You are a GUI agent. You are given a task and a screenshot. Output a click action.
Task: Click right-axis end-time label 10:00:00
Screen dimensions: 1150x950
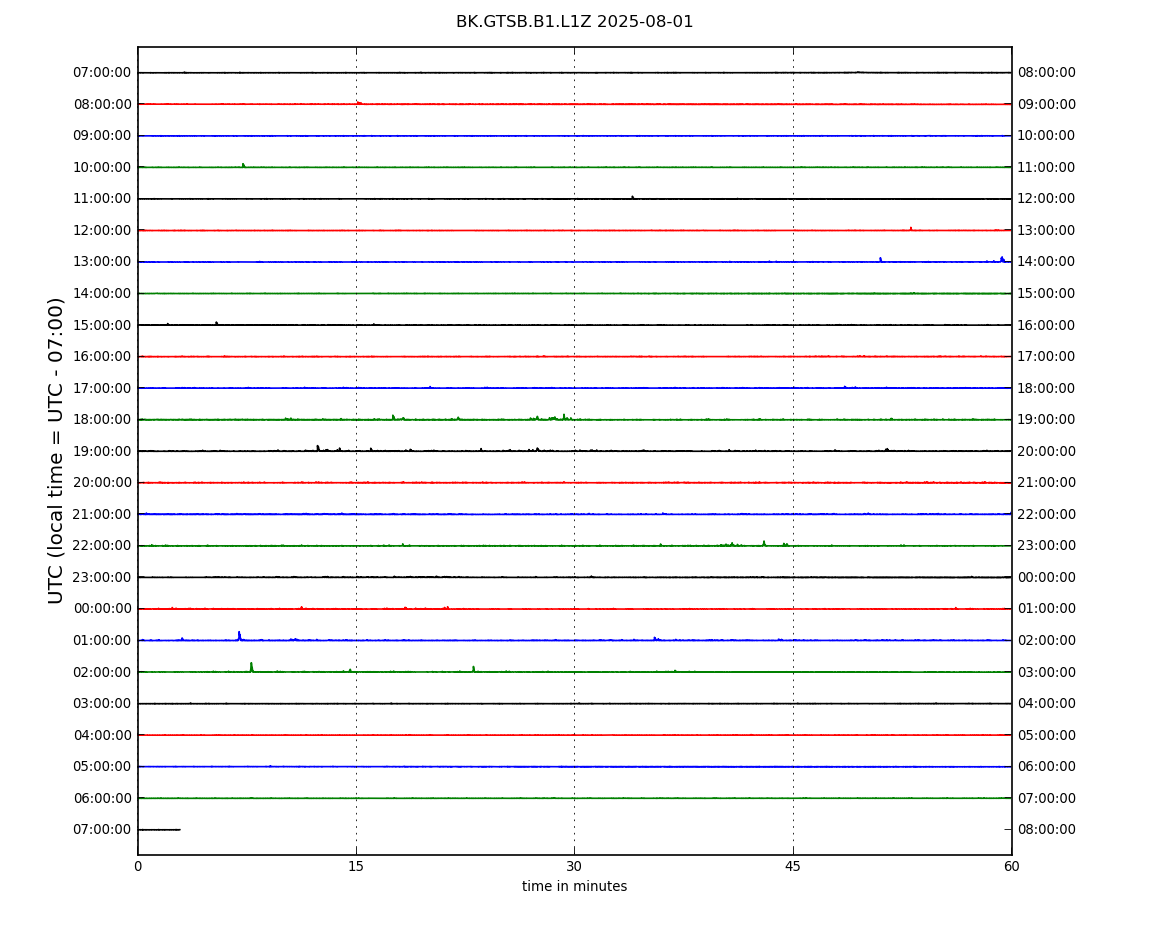tap(1047, 136)
